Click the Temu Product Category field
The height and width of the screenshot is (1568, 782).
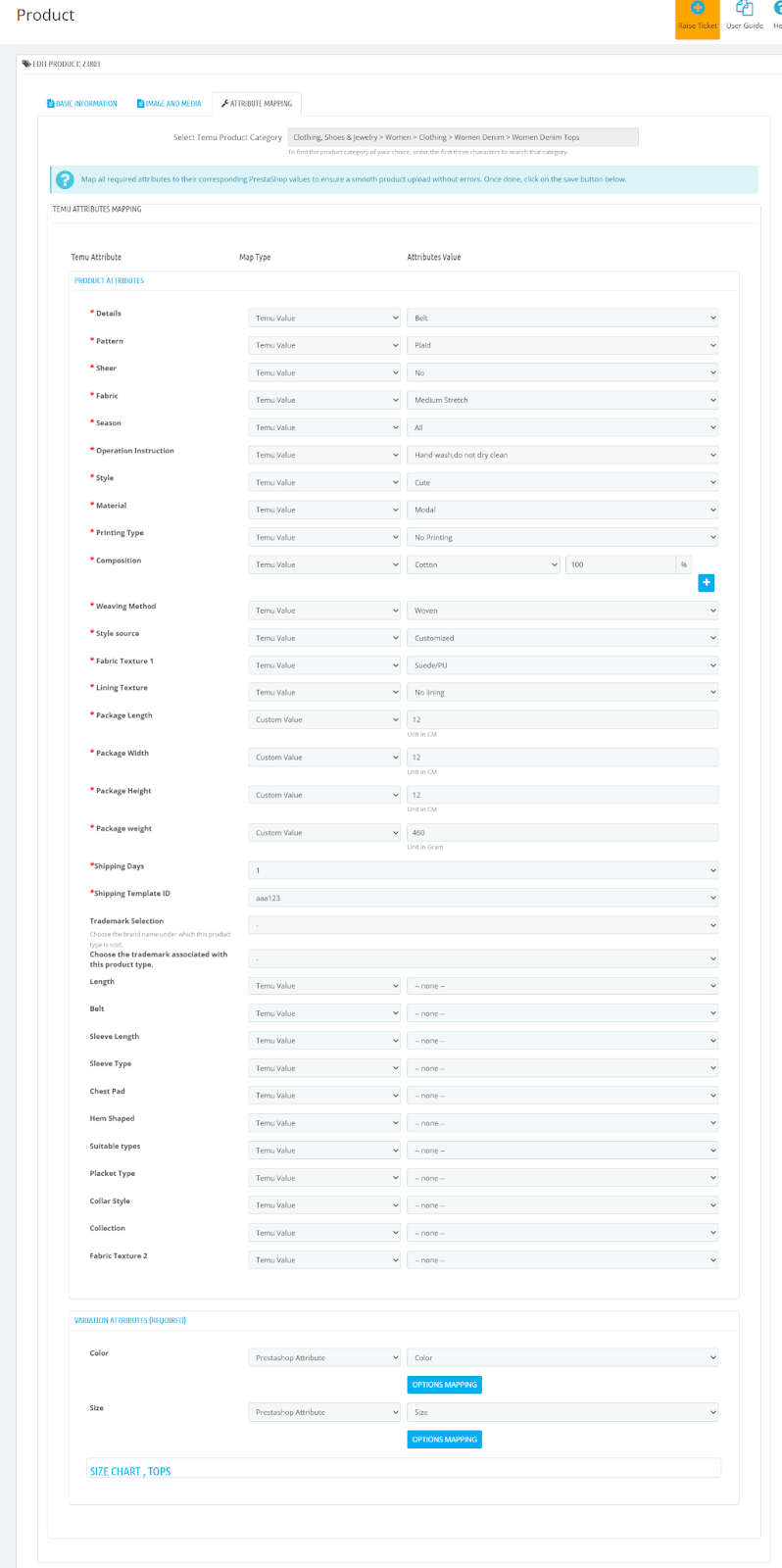pyautogui.click(x=463, y=137)
